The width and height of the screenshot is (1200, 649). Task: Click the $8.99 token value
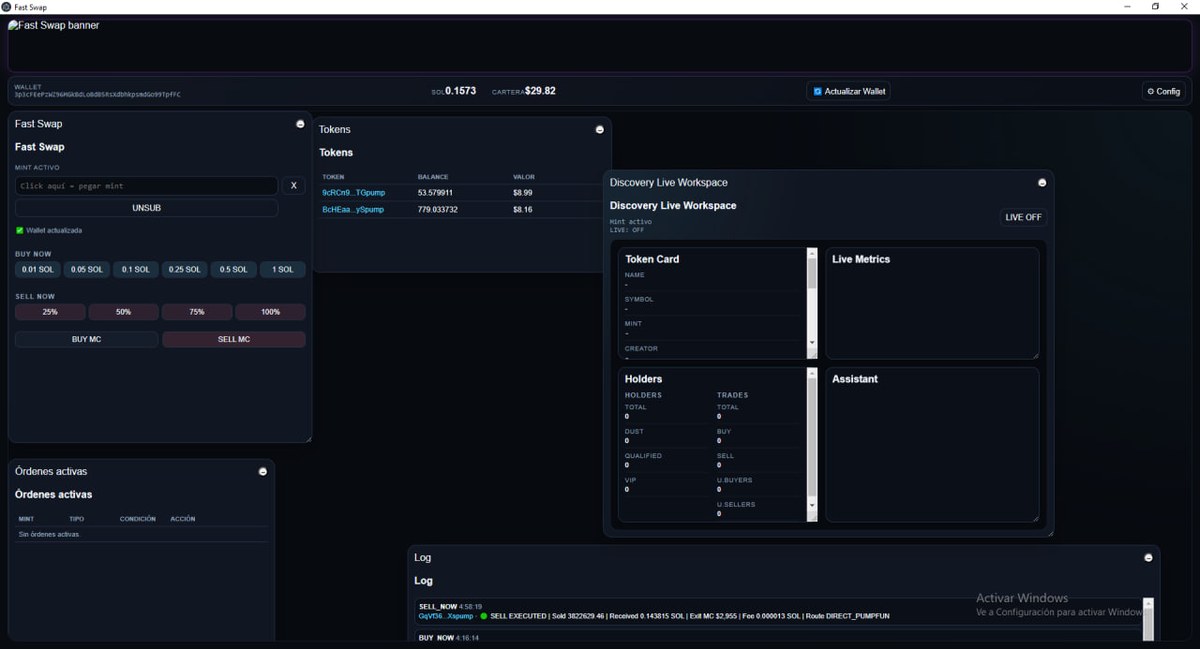point(523,193)
